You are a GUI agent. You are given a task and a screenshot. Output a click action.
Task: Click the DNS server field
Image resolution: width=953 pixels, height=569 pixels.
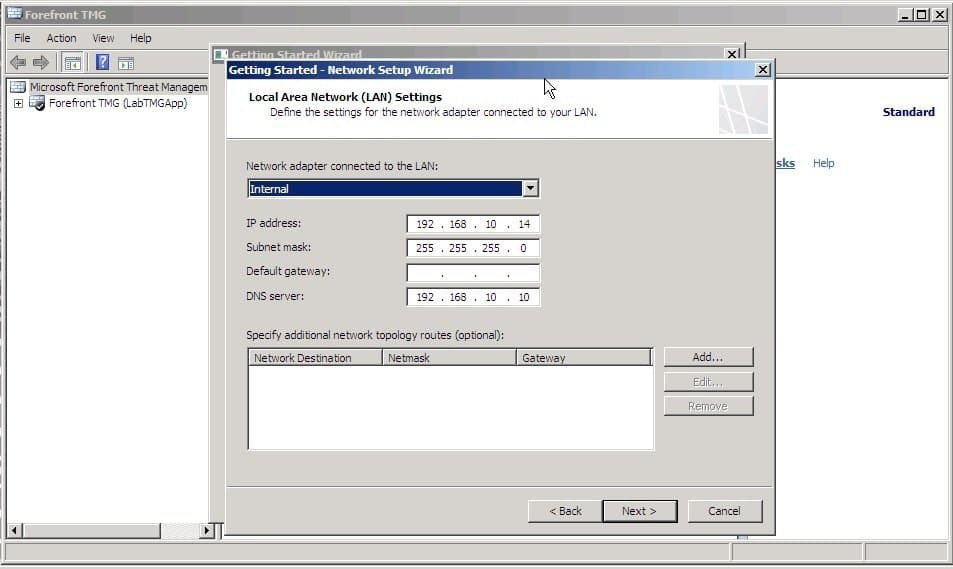coord(473,297)
